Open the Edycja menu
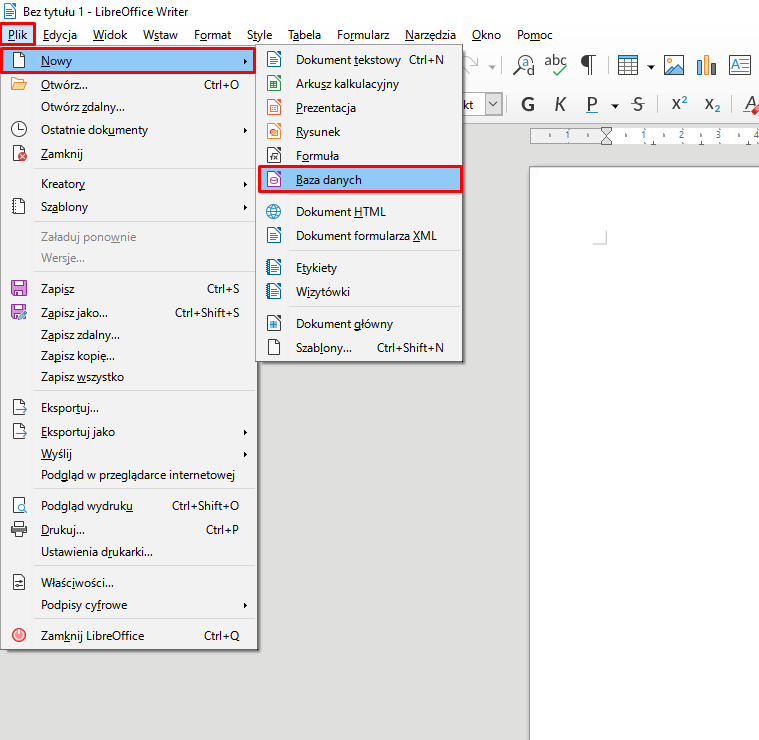 click(x=60, y=35)
